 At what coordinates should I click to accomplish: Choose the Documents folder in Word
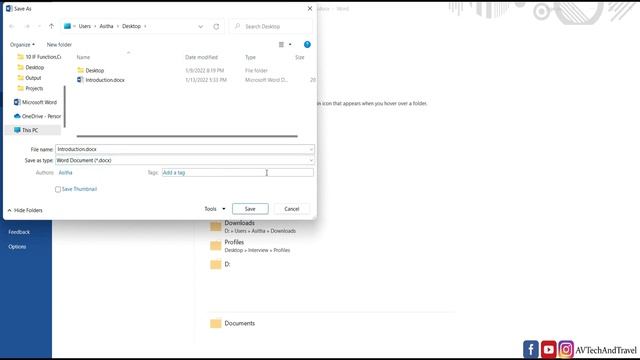(x=233, y=323)
